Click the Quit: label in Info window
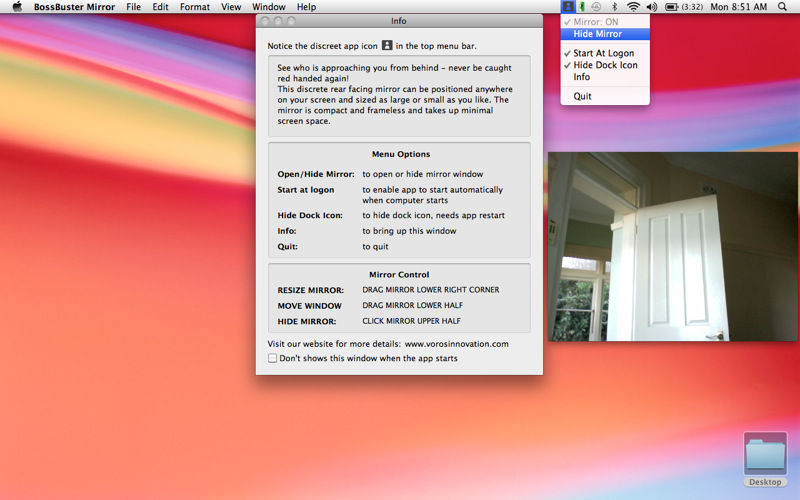The height and width of the screenshot is (500, 800). click(287, 246)
